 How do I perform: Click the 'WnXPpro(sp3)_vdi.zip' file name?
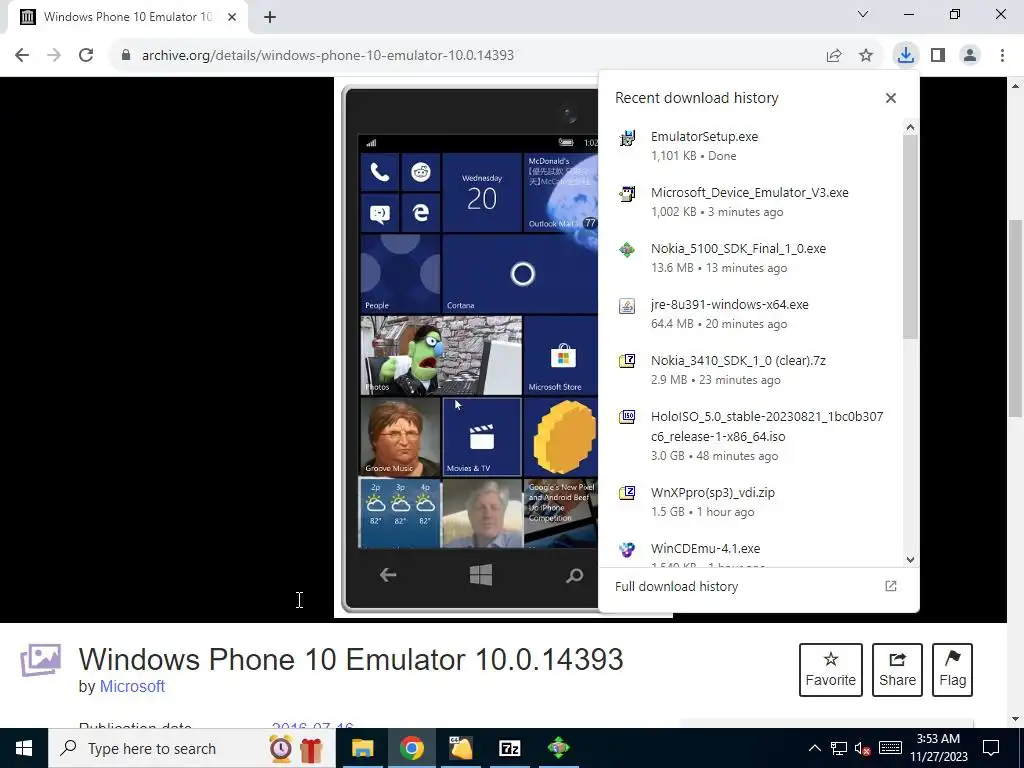click(x=712, y=493)
